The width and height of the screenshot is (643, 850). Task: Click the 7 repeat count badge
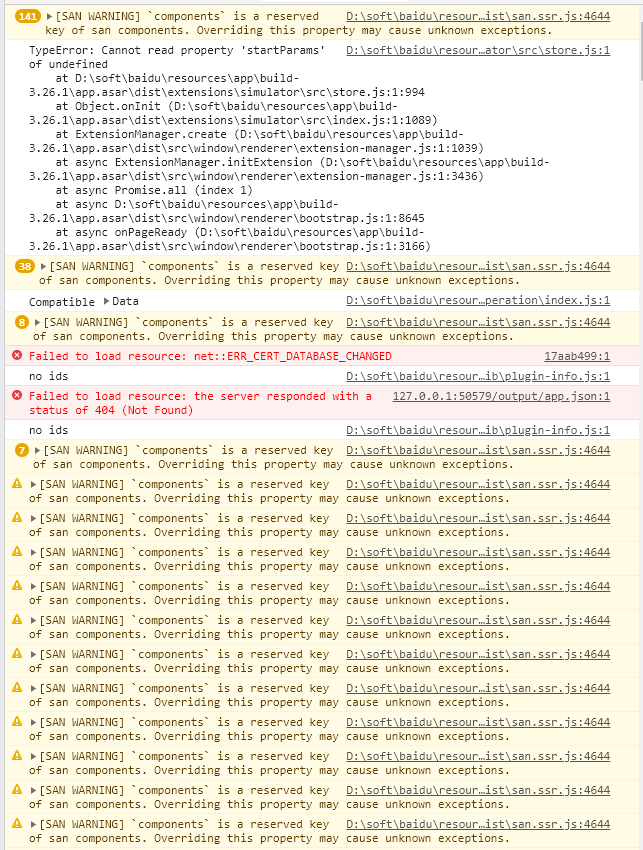pyautogui.click(x=22, y=450)
